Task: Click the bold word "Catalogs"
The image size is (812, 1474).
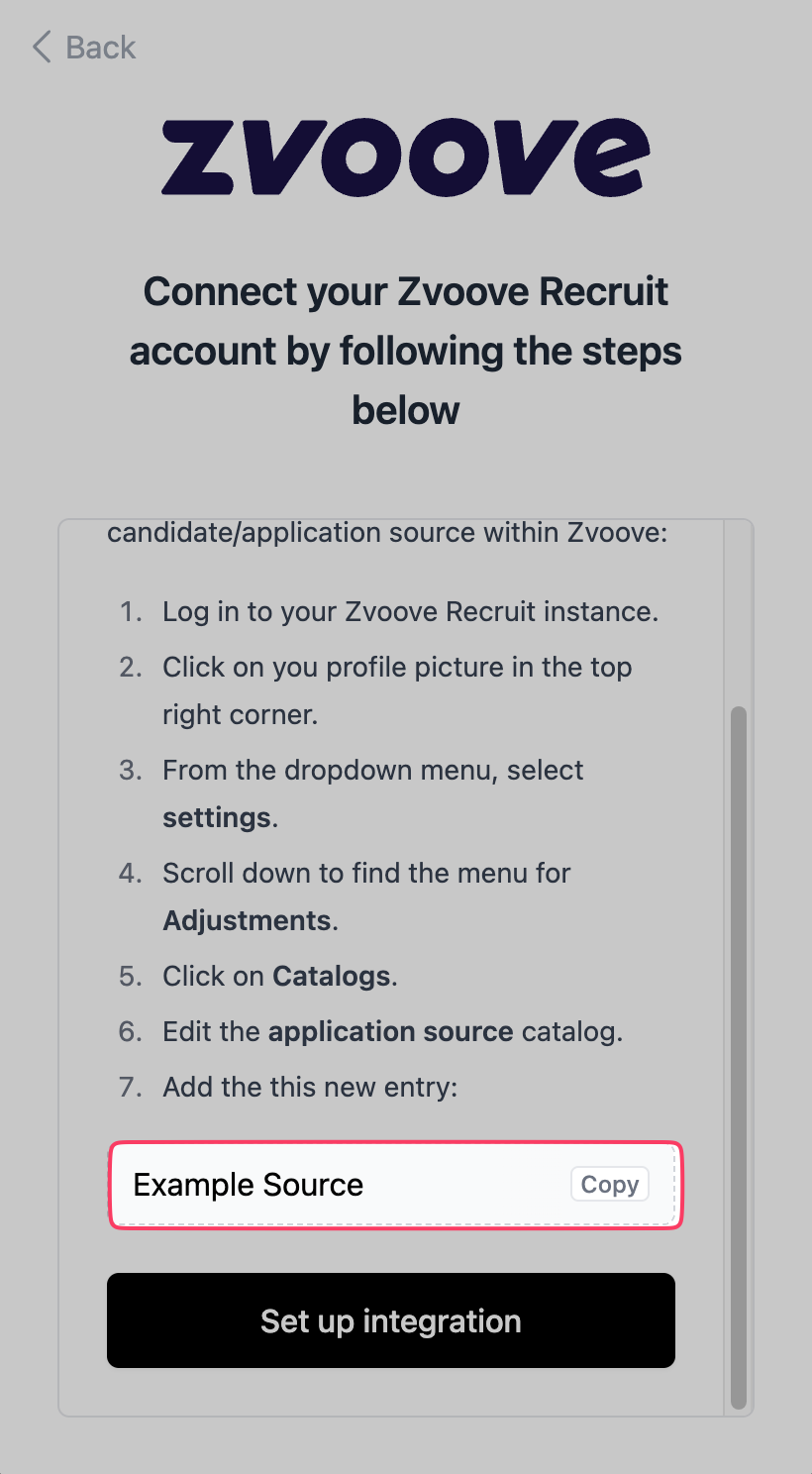Action: [x=332, y=976]
